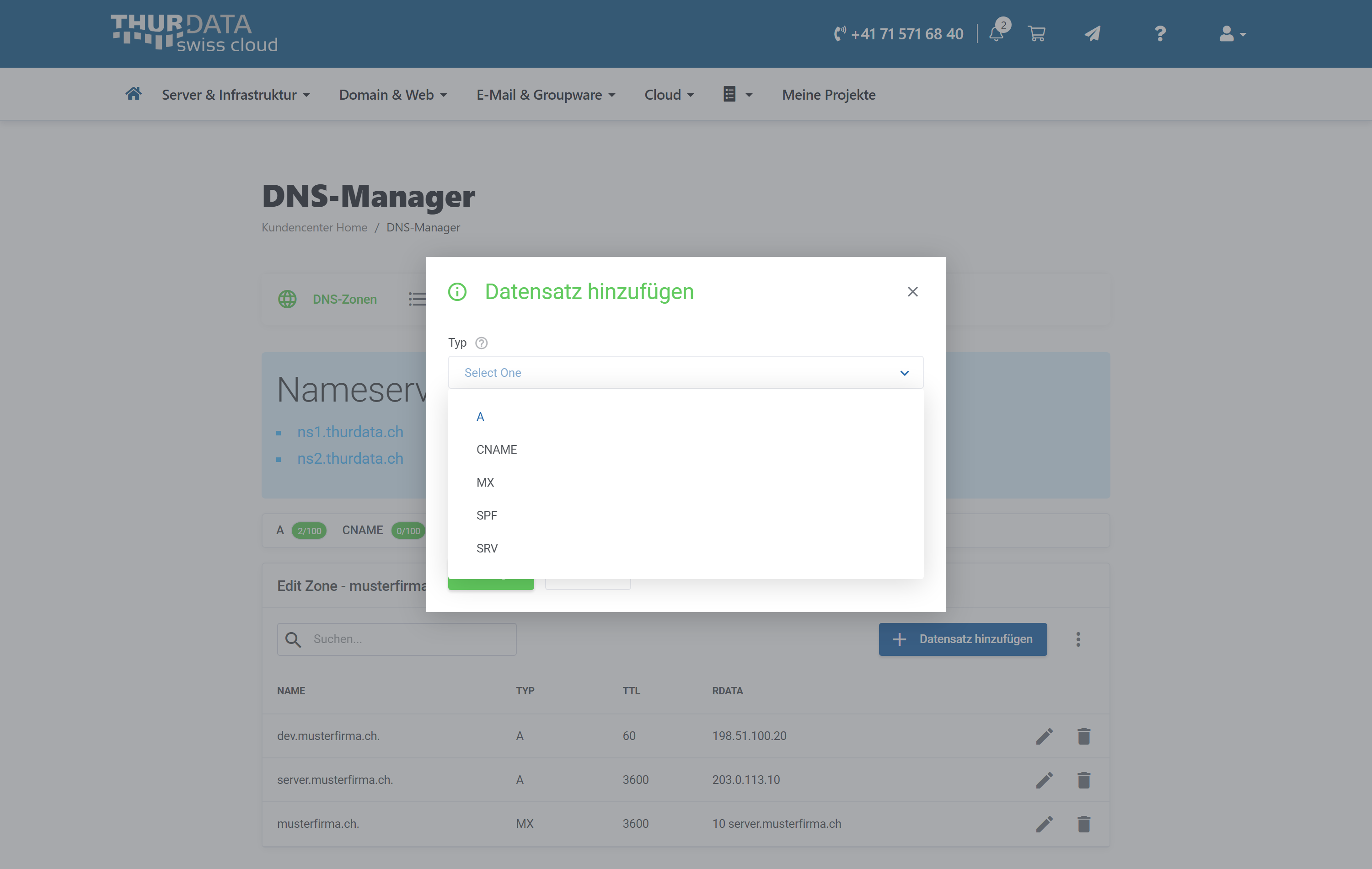The height and width of the screenshot is (869, 1372).
Task: Open the user account menu icon
Action: point(1233,34)
